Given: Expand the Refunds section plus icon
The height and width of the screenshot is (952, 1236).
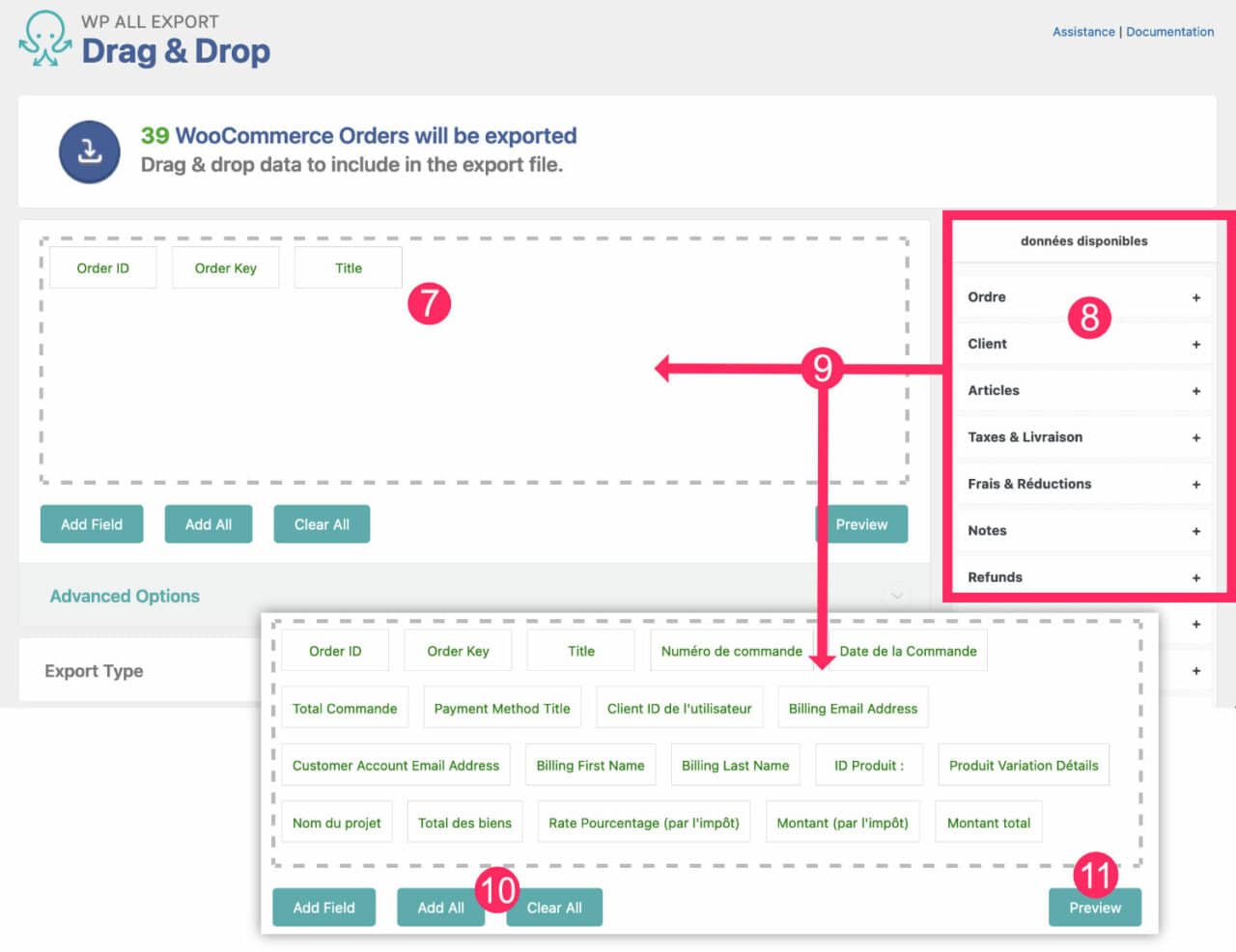Looking at the screenshot, I should pos(1195,577).
